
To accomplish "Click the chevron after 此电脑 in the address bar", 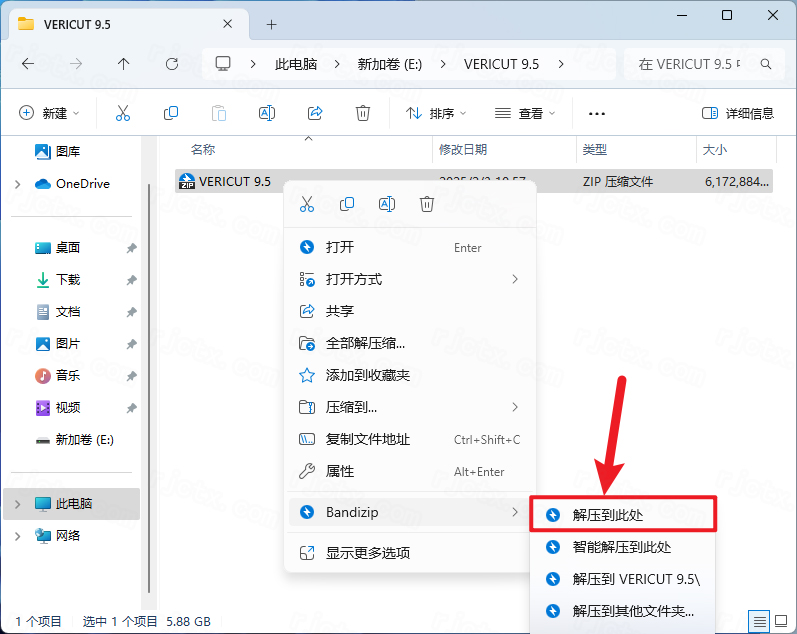I will pos(337,64).
